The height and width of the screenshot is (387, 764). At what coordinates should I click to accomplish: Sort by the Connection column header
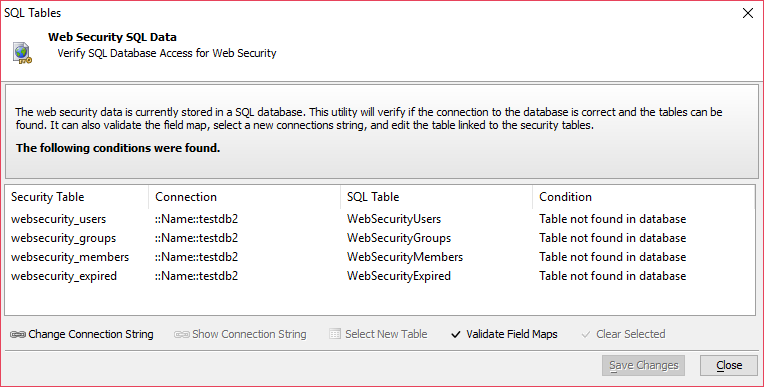pos(244,197)
